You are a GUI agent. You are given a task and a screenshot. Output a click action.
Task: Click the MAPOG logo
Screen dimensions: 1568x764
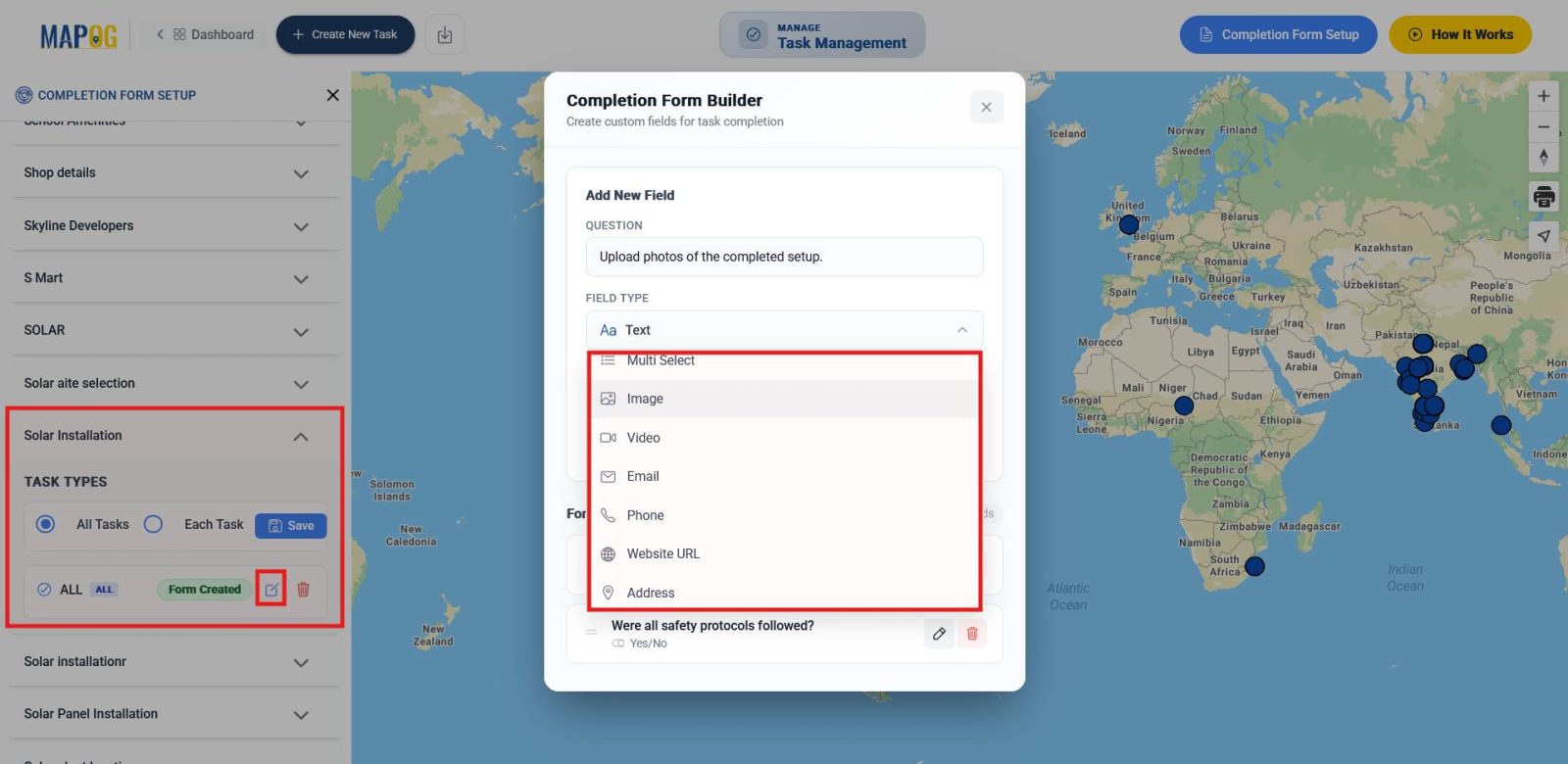(x=78, y=36)
